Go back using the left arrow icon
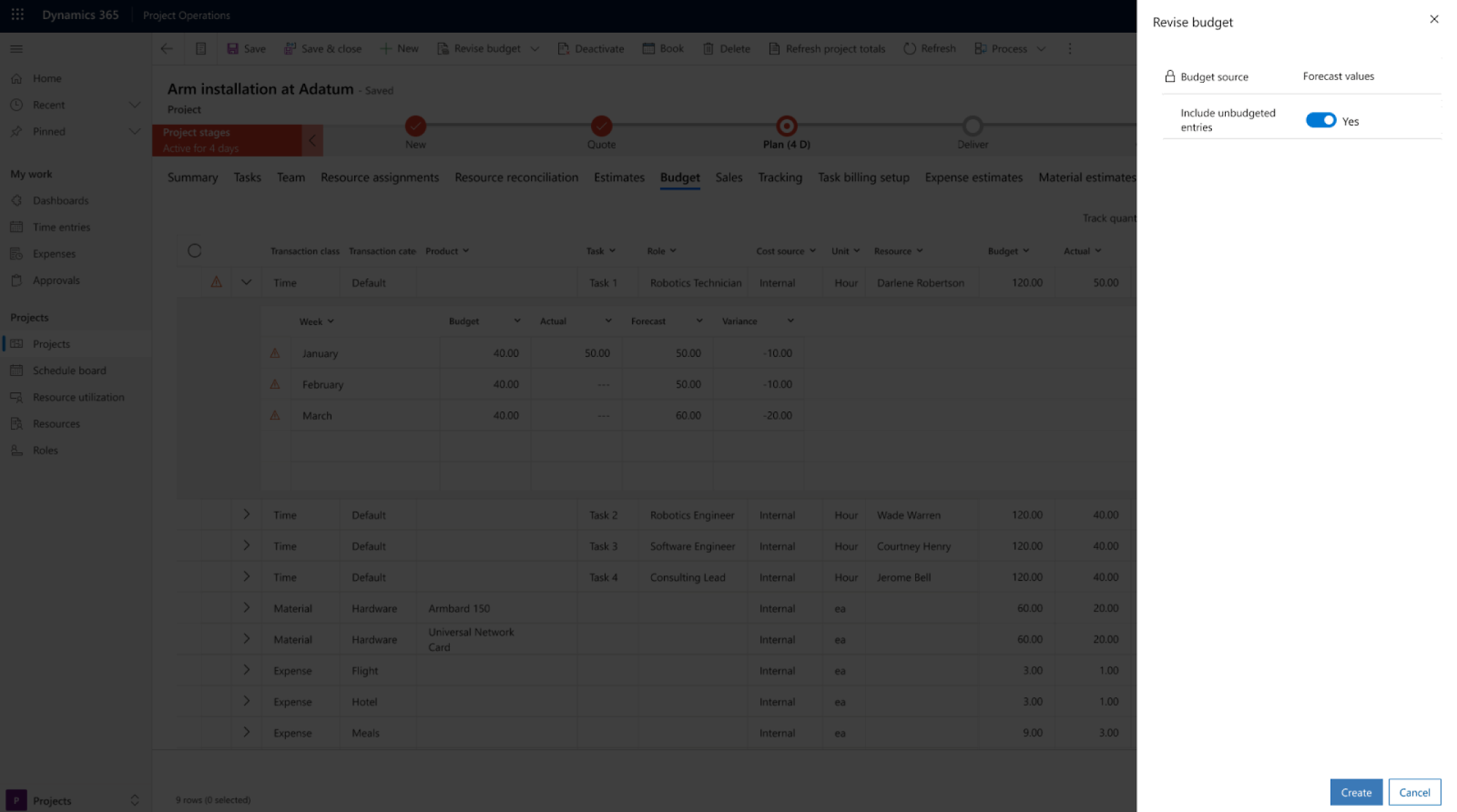 (x=167, y=48)
